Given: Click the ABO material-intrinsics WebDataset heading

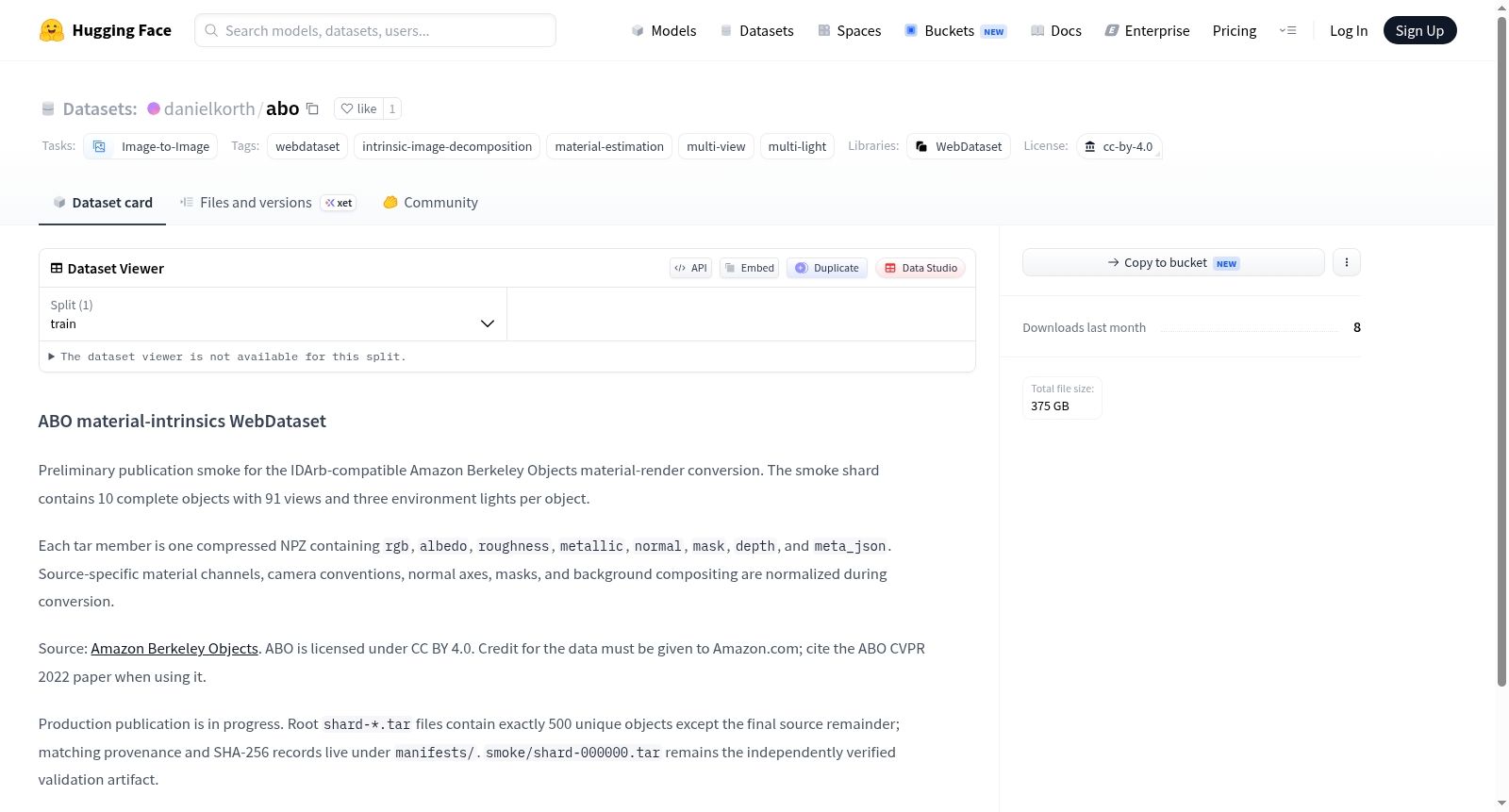Looking at the screenshot, I should pos(182,422).
